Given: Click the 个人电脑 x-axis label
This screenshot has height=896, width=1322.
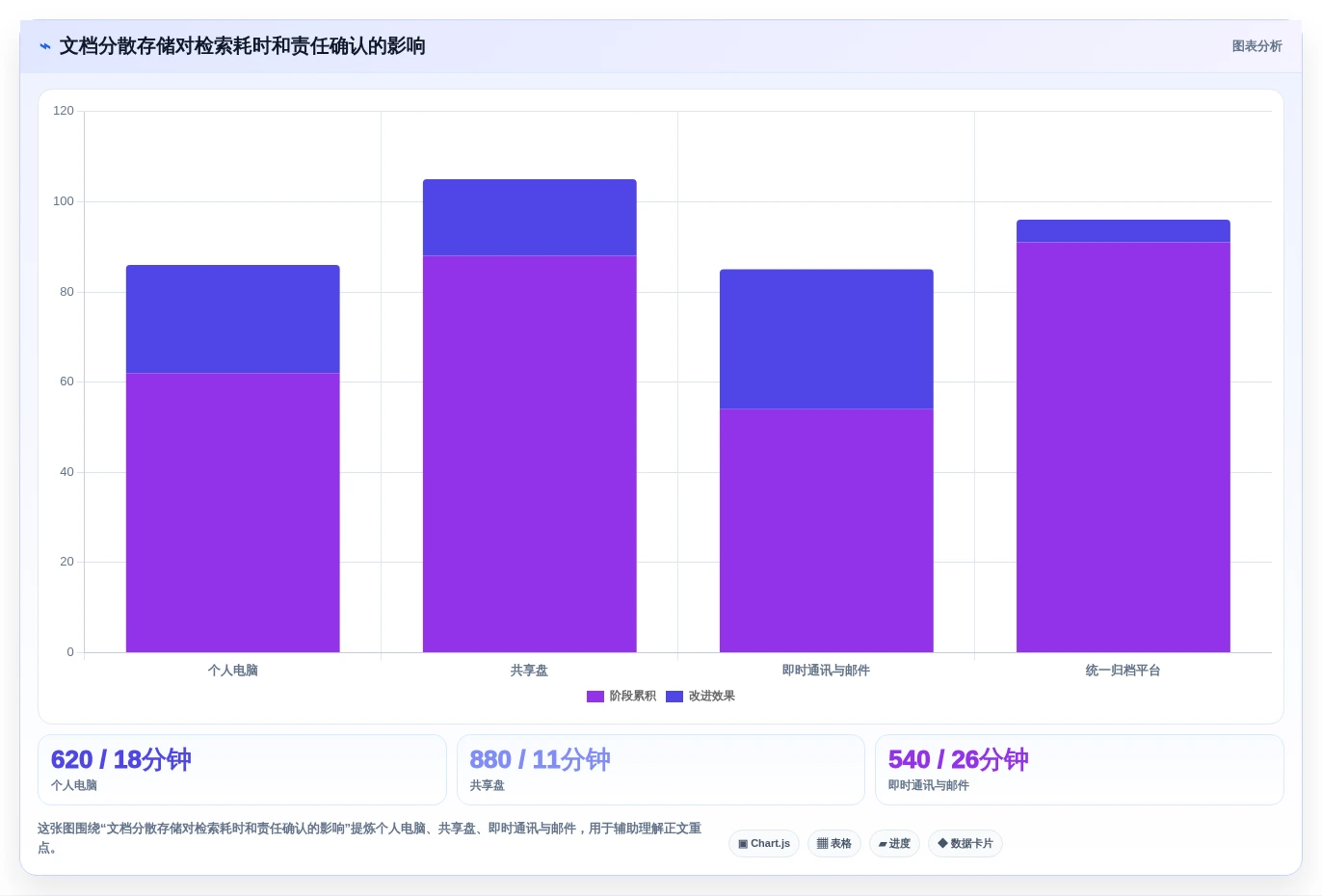Looking at the screenshot, I should [x=233, y=671].
